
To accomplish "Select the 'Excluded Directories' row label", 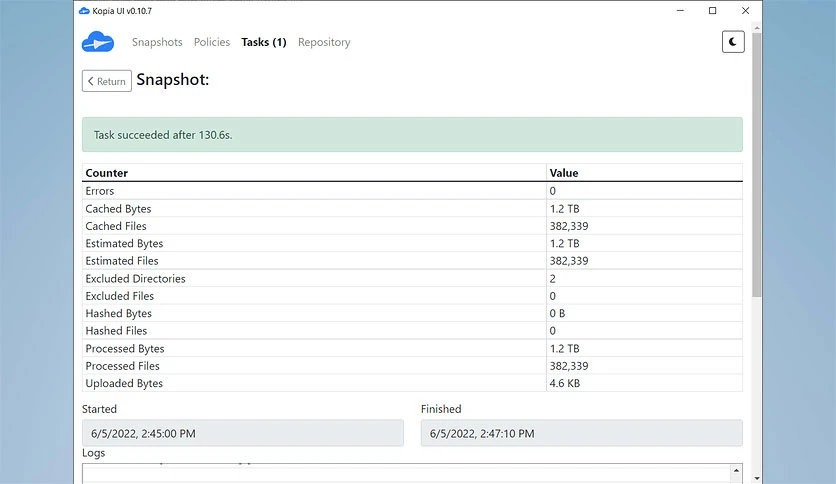I will (135, 278).
